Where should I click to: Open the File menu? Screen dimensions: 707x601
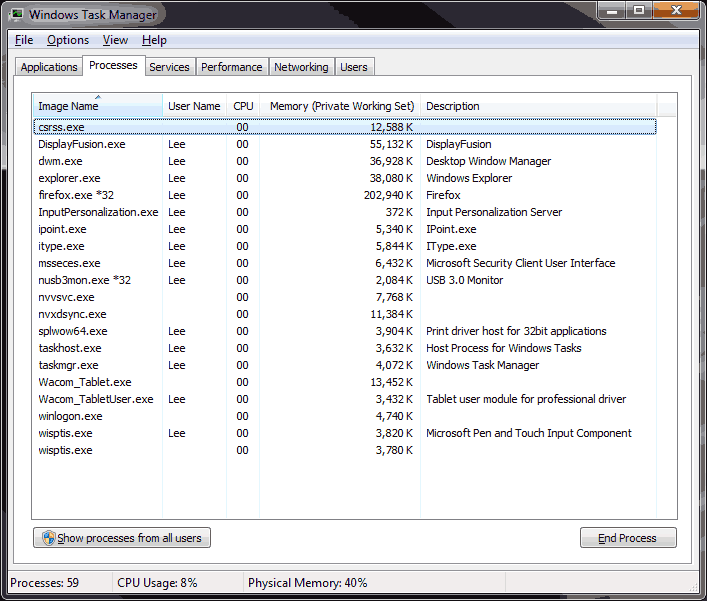tap(24, 40)
